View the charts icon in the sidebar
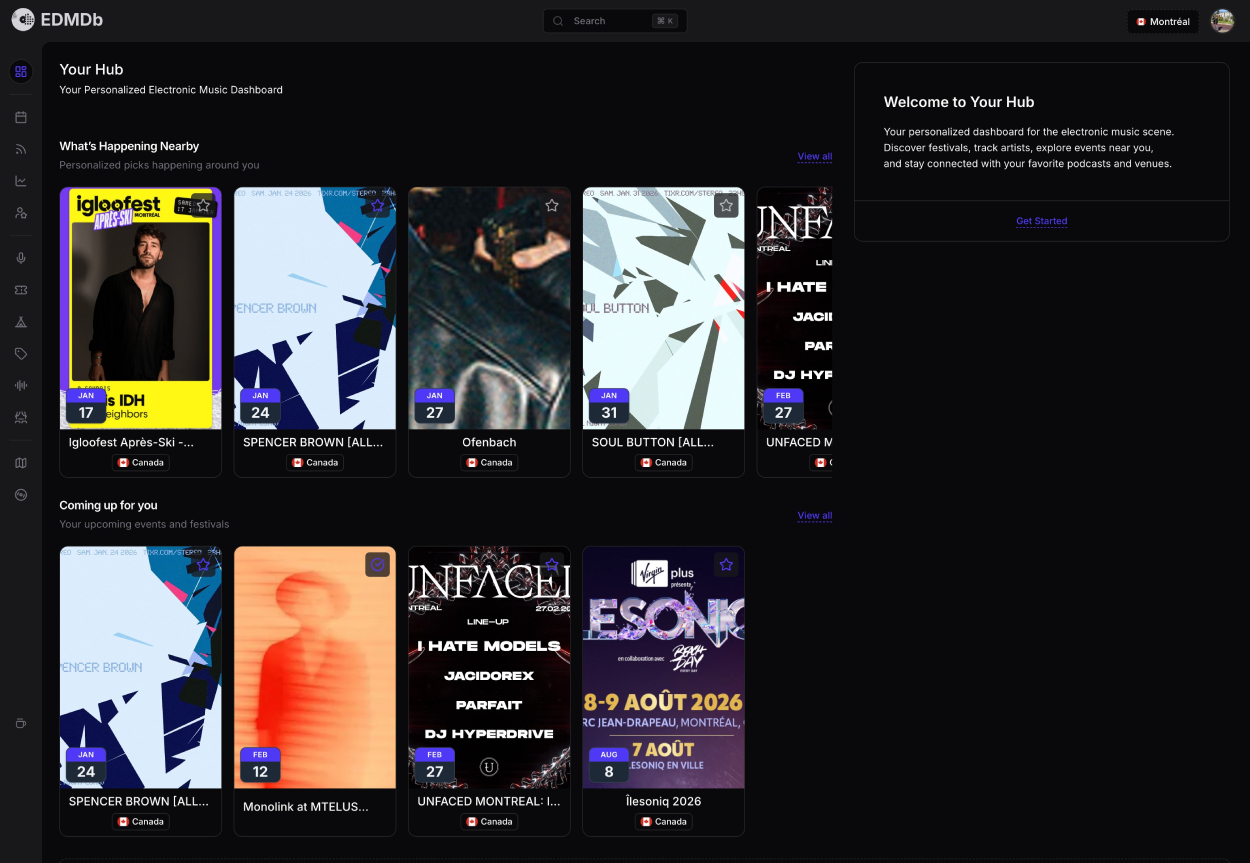This screenshot has height=863, width=1250. point(20,181)
